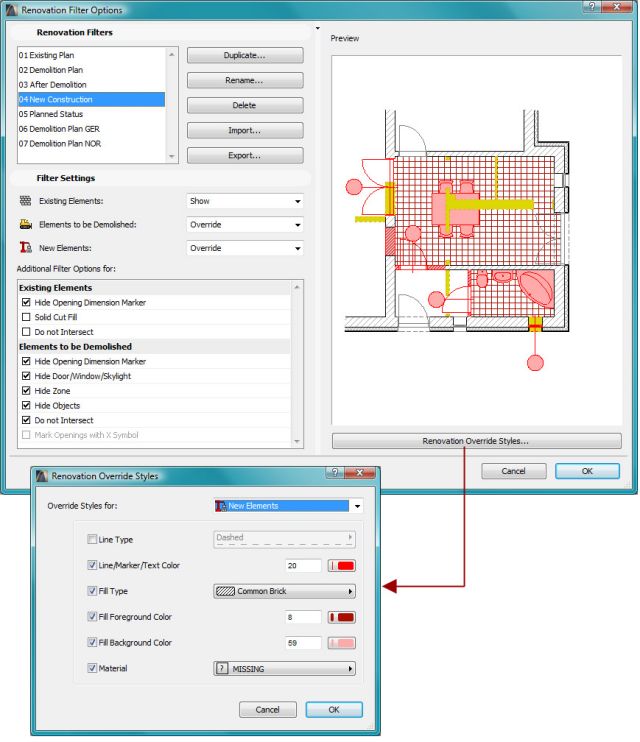Image resolution: width=640 pixels, height=742 pixels.
Task: Click Cancel in Renovation Override Styles dialog
Action: [267, 709]
